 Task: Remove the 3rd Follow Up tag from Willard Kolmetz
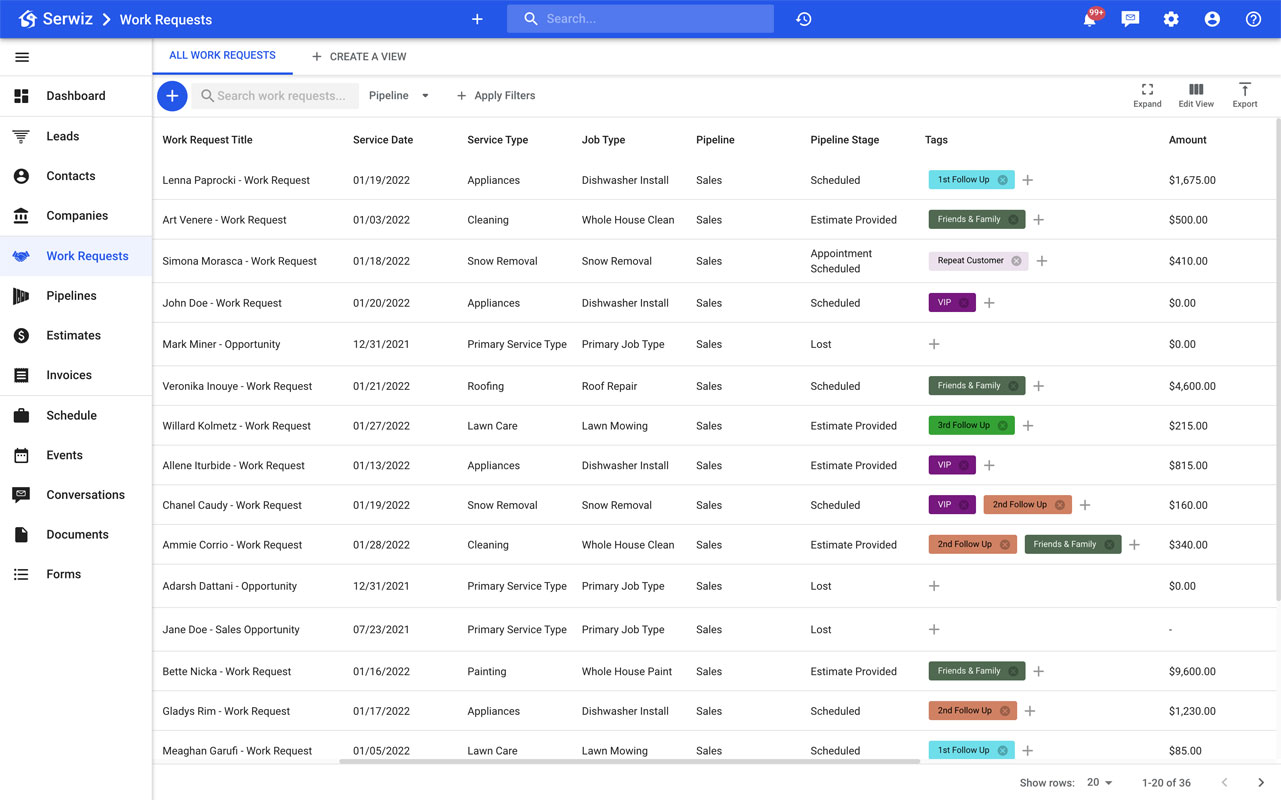pos(1003,426)
